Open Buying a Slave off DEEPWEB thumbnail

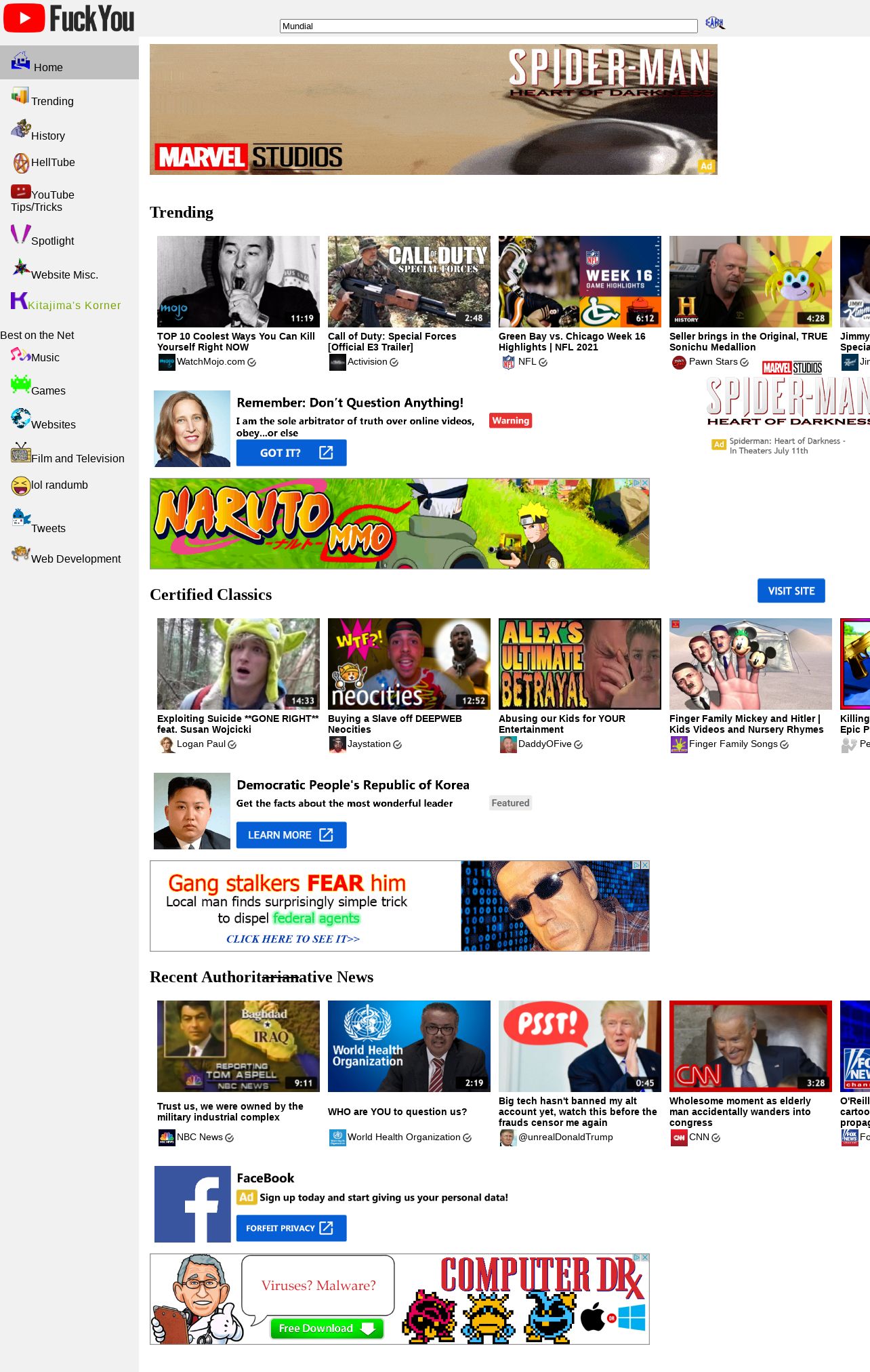click(409, 664)
